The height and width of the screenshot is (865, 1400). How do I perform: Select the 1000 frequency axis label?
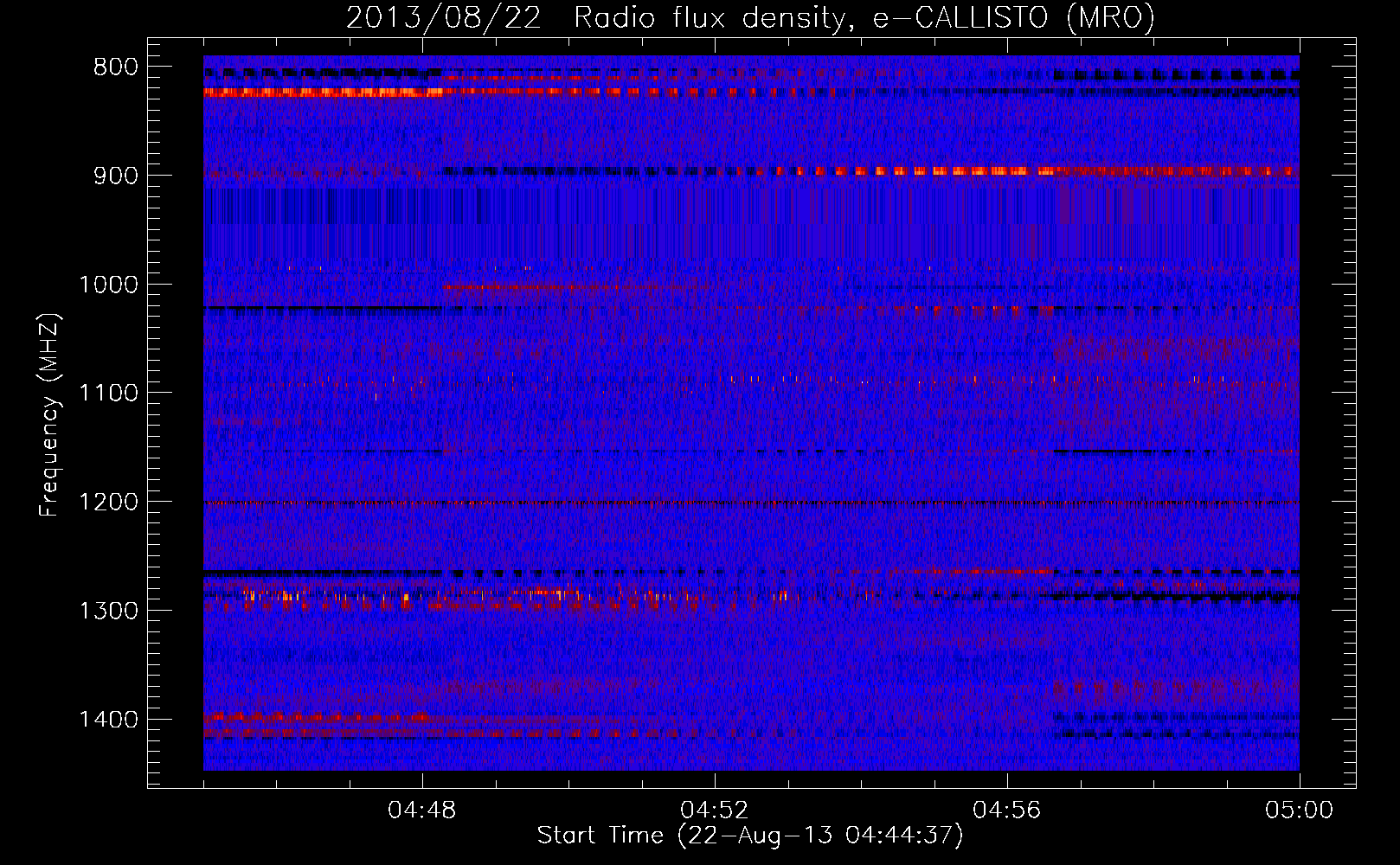108,285
